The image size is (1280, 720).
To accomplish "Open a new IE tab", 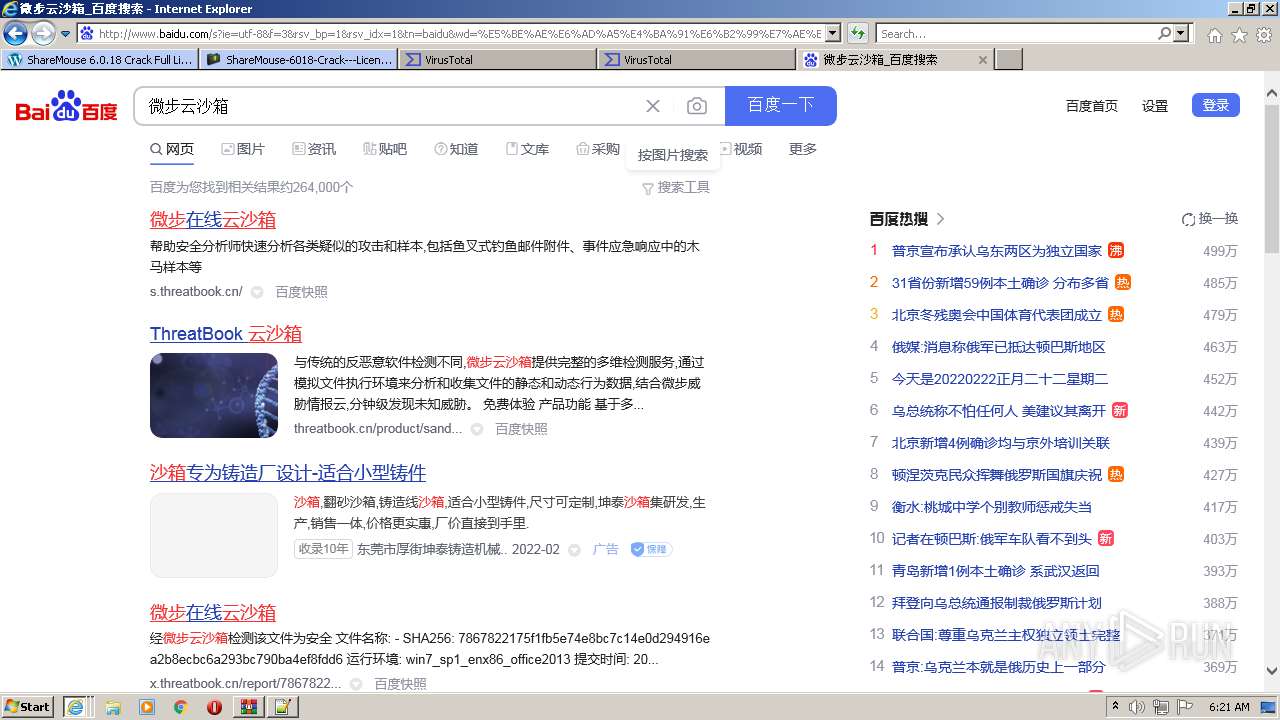I will [1010, 60].
